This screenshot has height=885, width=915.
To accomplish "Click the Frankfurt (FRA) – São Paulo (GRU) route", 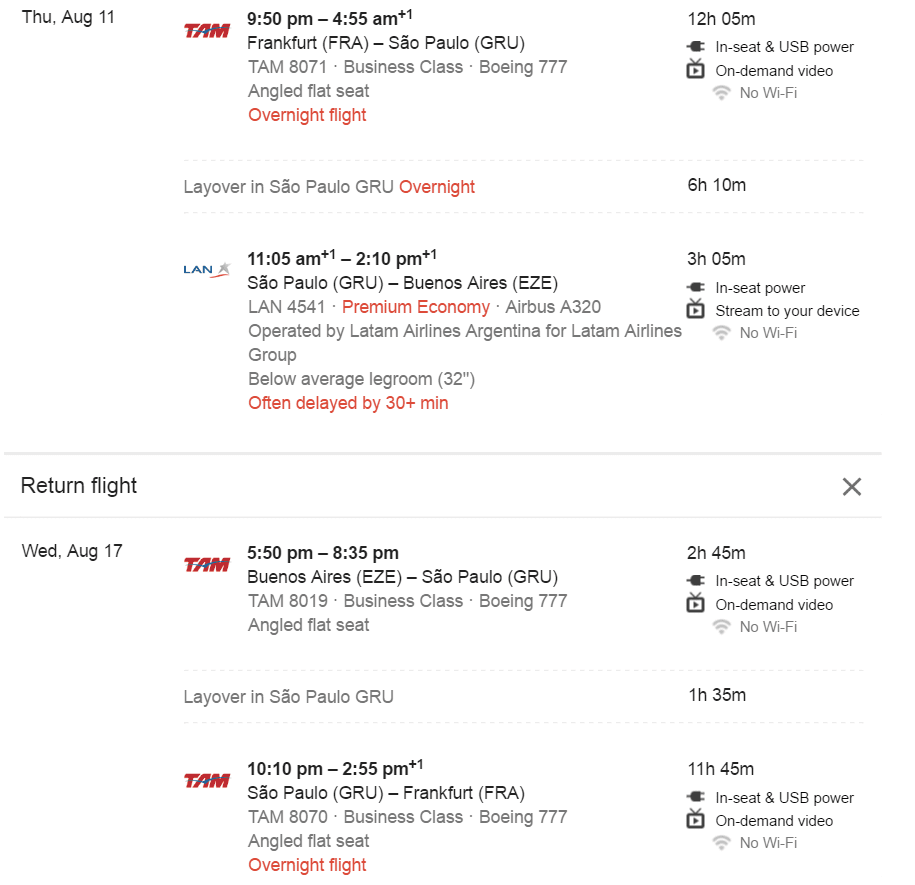I will [386, 43].
